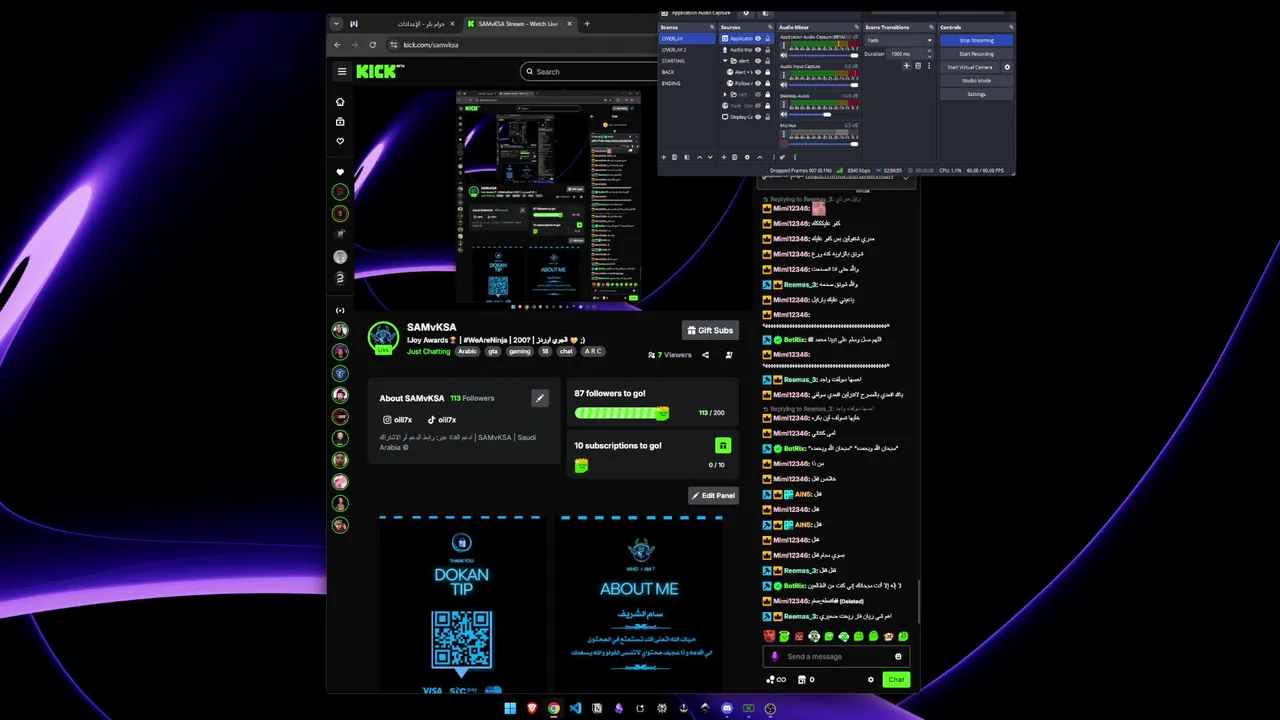Go to Kick home via sidebar icon
The image size is (1280, 720).
tap(340, 102)
